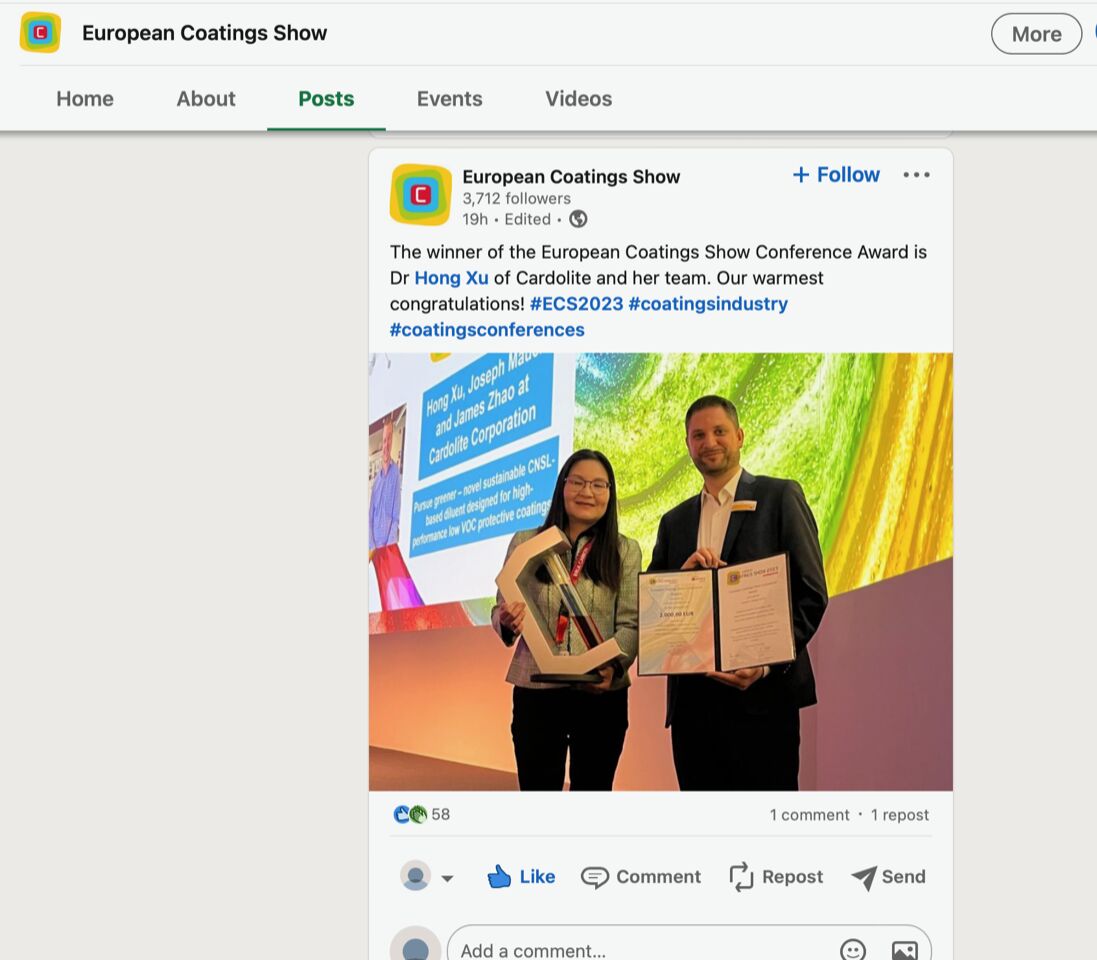The image size is (1097, 960).
Task: Repost this post
Action: pos(776,877)
